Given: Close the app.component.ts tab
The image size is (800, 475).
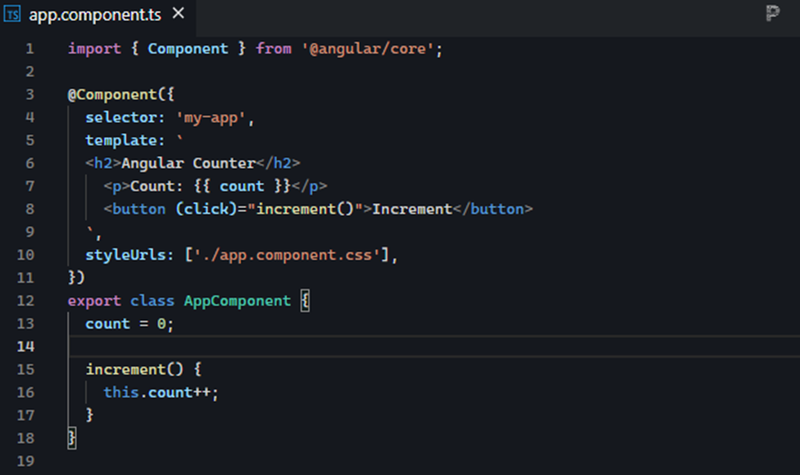Looking at the screenshot, I should (178, 15).
